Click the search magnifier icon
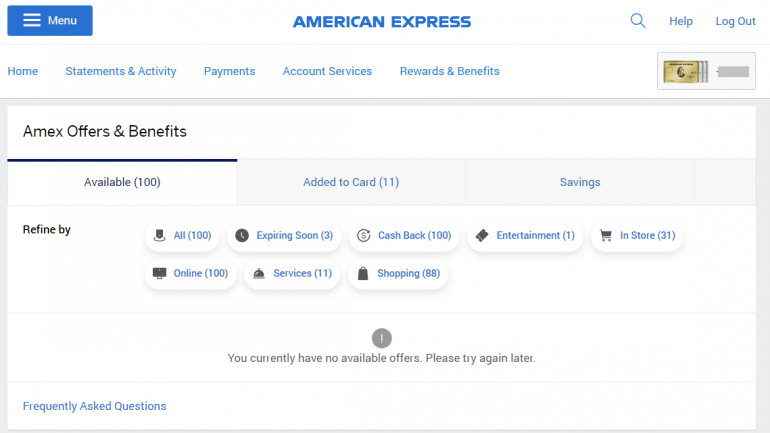 638,21
